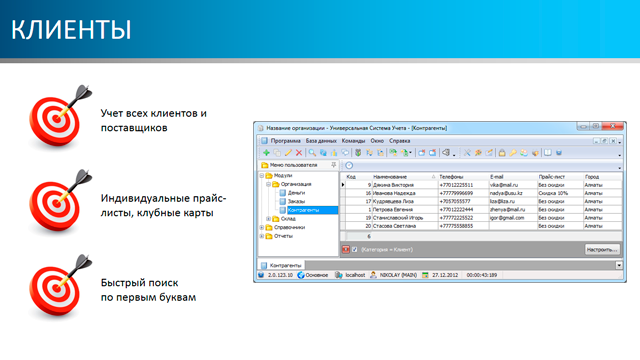Viewport: 640px width, 360px height.
Task: Expand the Отчеты folder node
Action: (x=262, y=236)
